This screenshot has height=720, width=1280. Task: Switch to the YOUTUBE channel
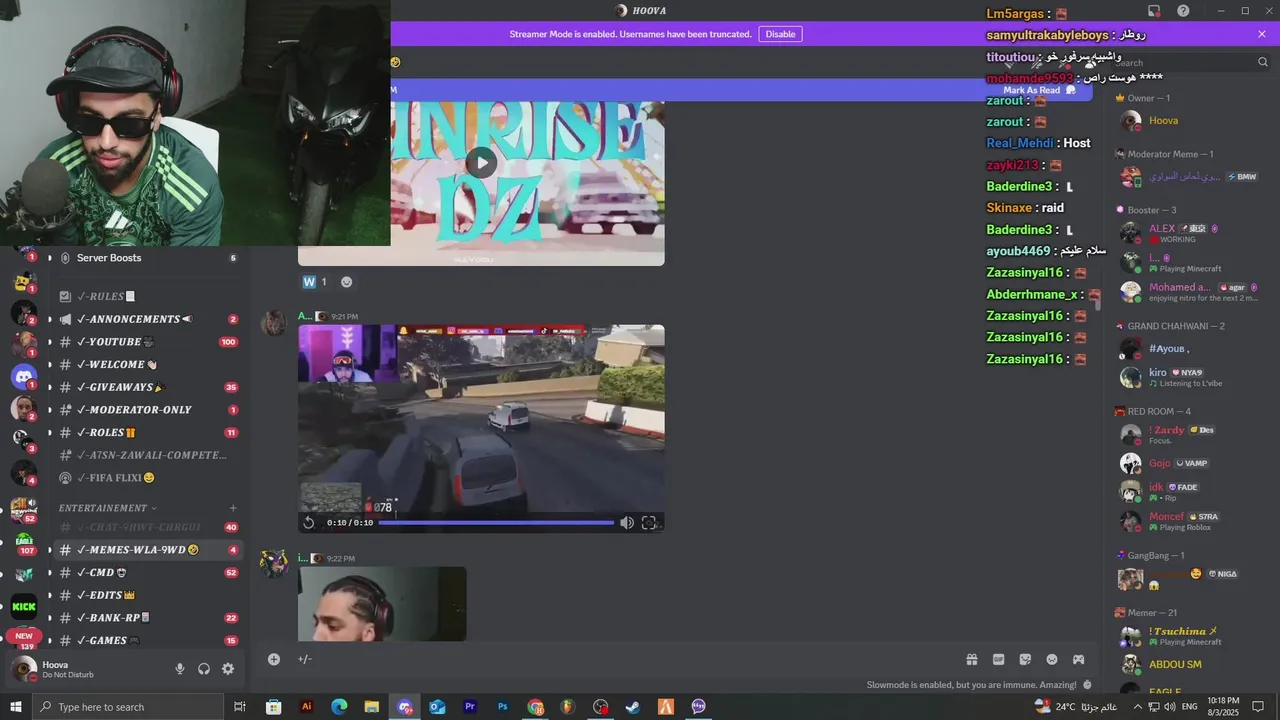(147, 342)
